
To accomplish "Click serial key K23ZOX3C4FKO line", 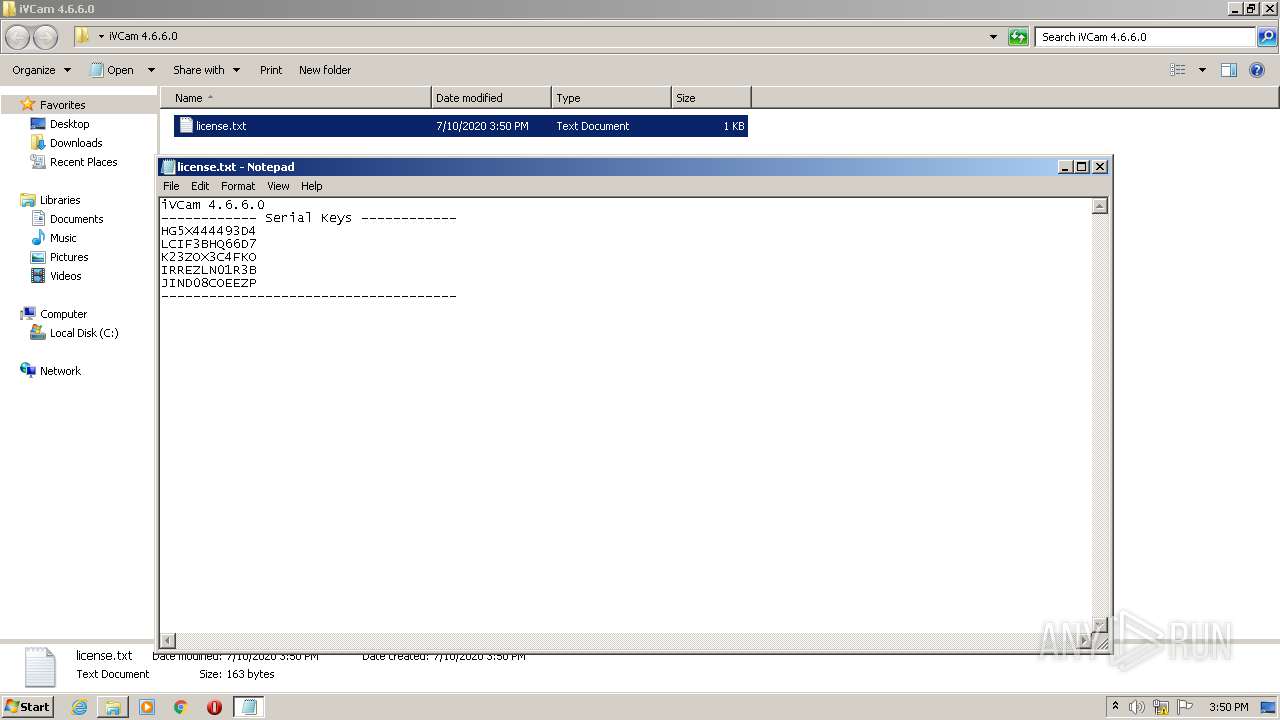I will (x=208, y=257).
